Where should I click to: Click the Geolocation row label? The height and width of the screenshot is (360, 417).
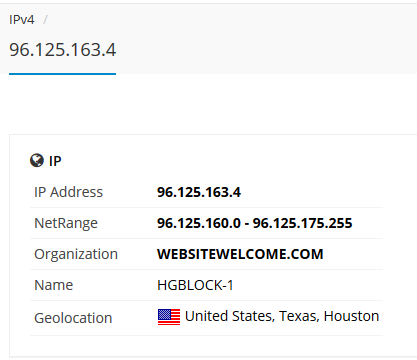tap(73, 318)
